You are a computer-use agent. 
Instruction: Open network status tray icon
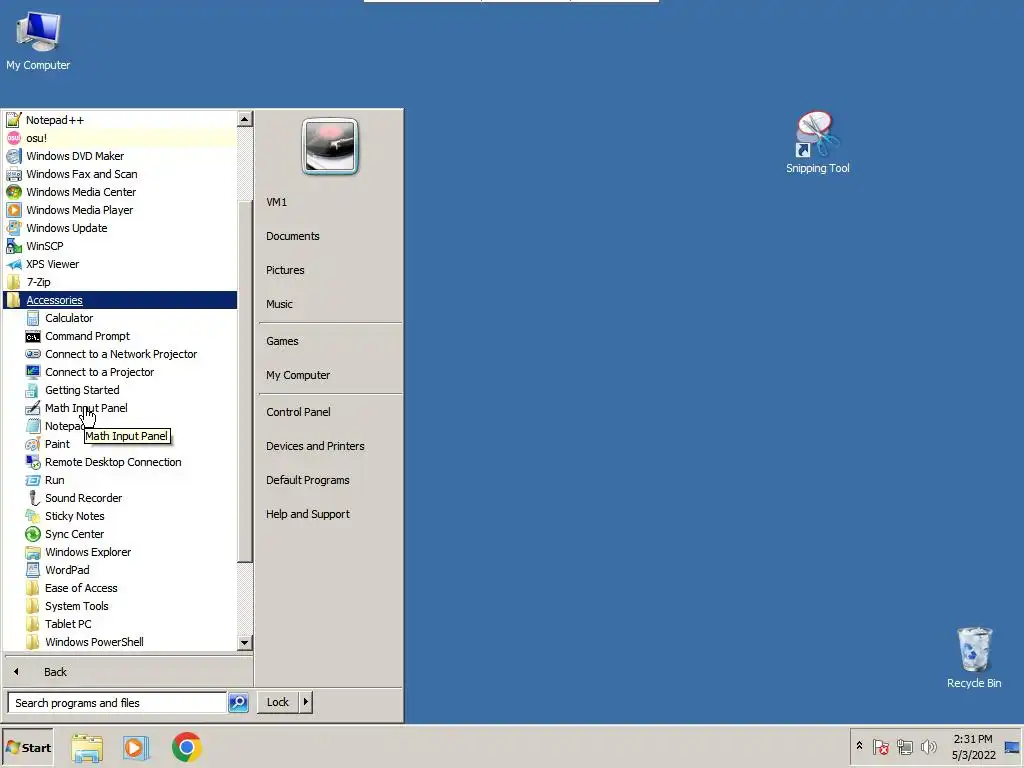[x=904, y=747]
